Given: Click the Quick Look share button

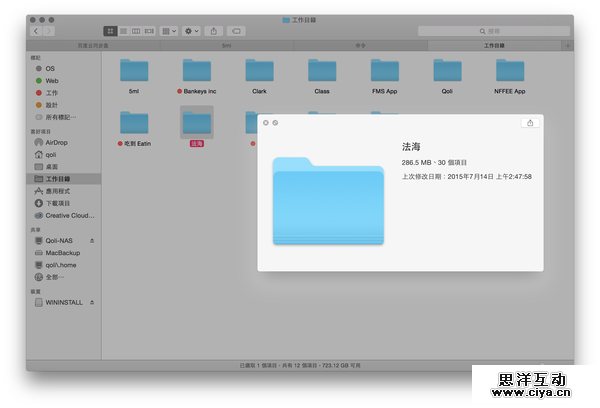Looking at the screenshot, I should click(530, 123).
